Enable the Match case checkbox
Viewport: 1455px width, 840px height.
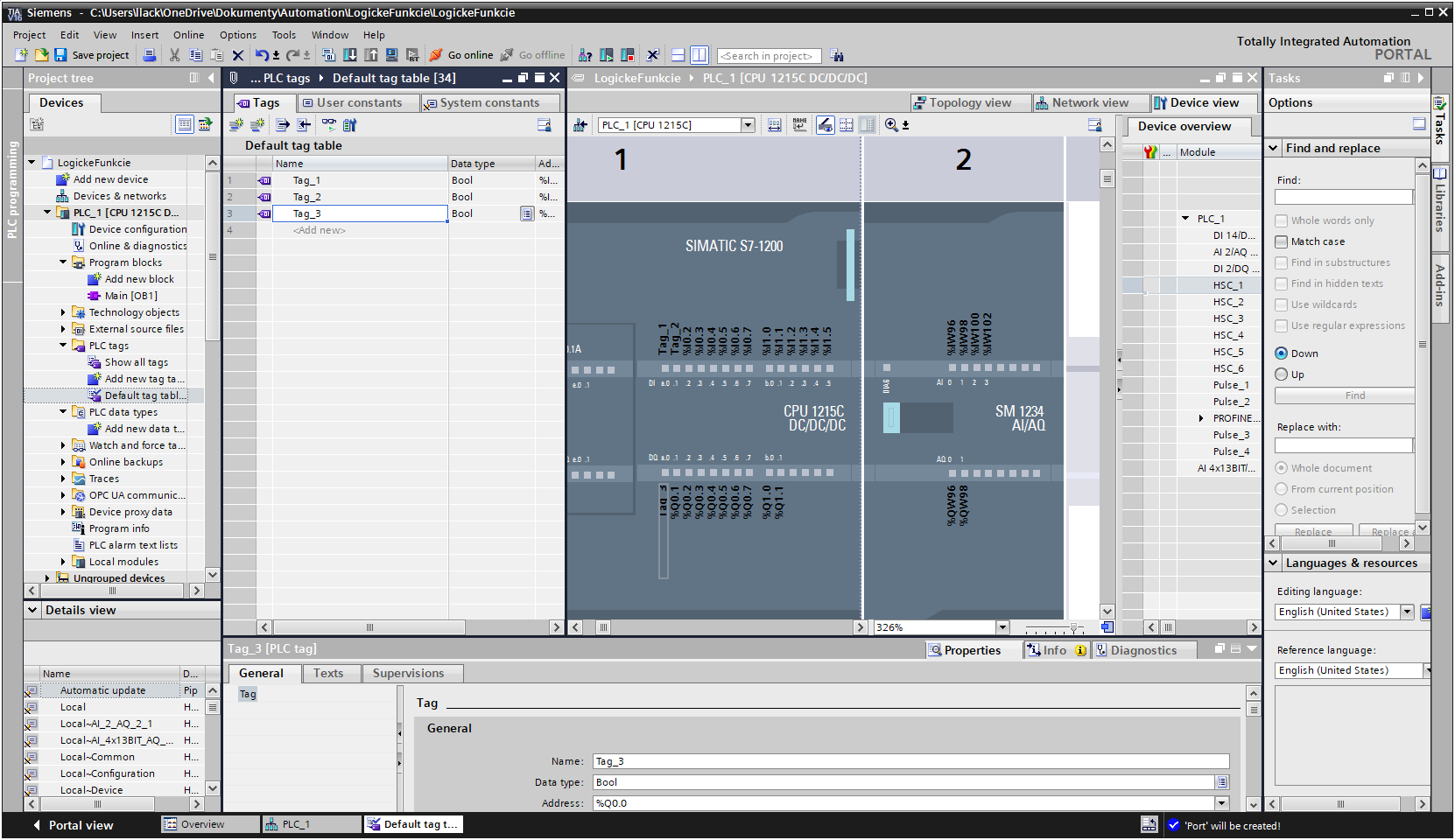(1282, 241)
